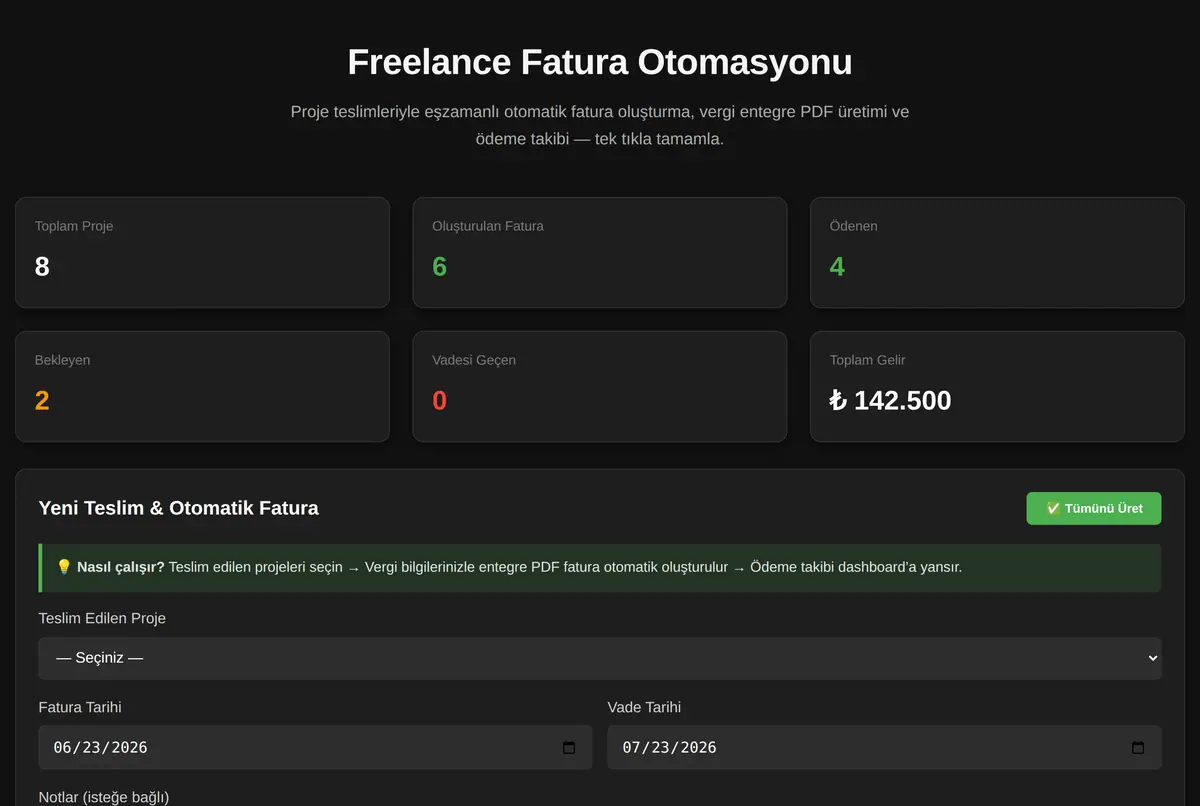Click the Notlar (isteğe bağlı) label
Viewport: 1200px width, 806px height.
coord(104,797)
